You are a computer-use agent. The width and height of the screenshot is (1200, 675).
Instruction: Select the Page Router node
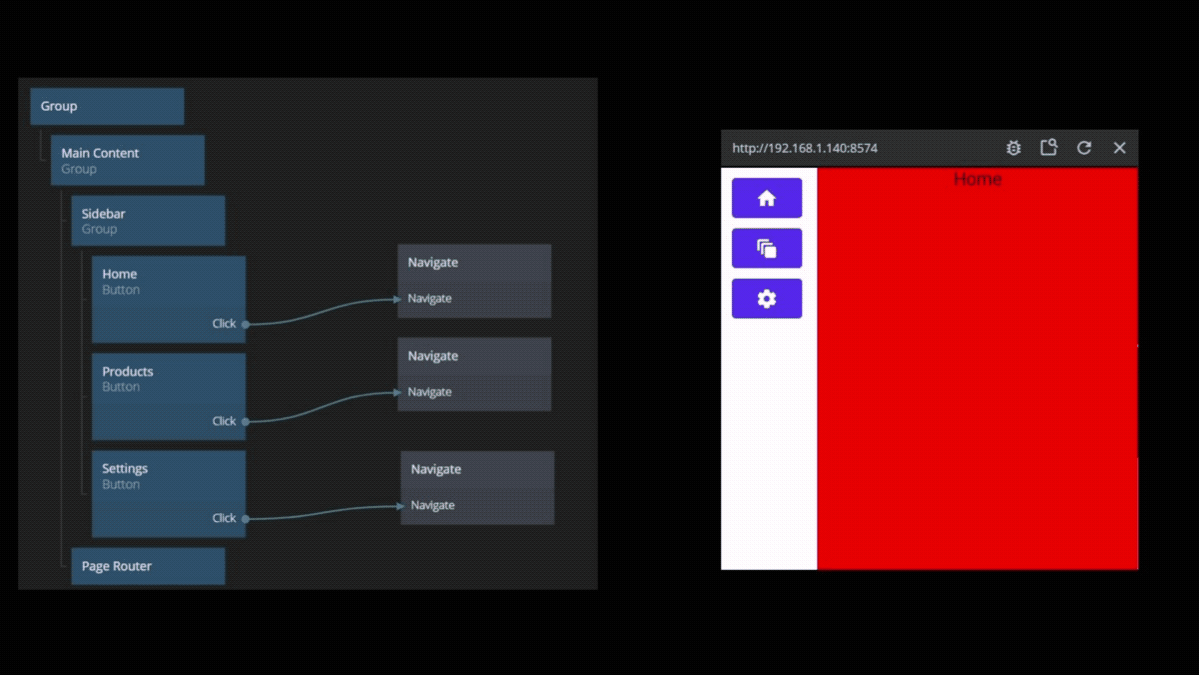click(147, 566)
